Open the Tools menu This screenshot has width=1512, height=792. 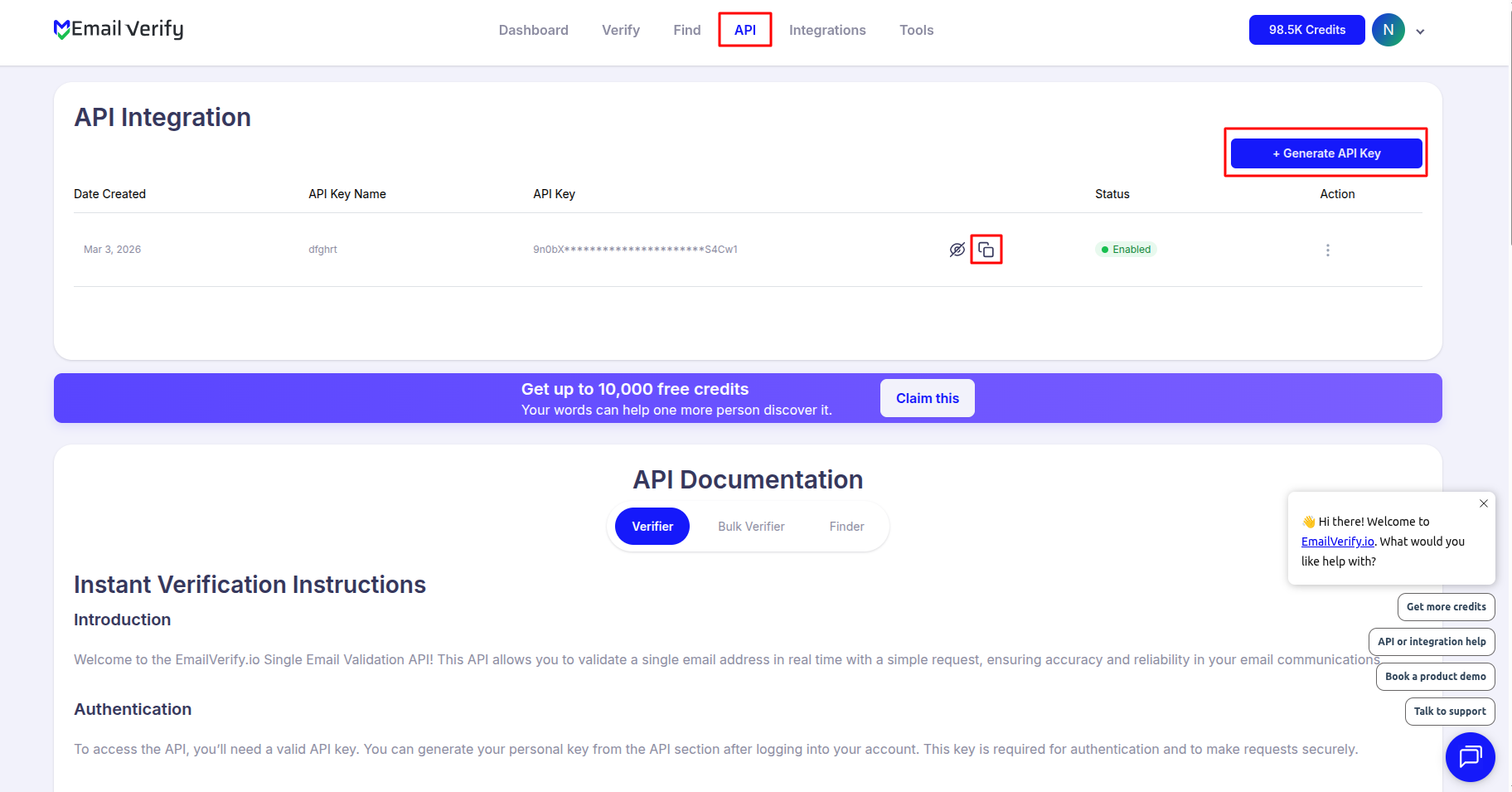coord(916,30)
